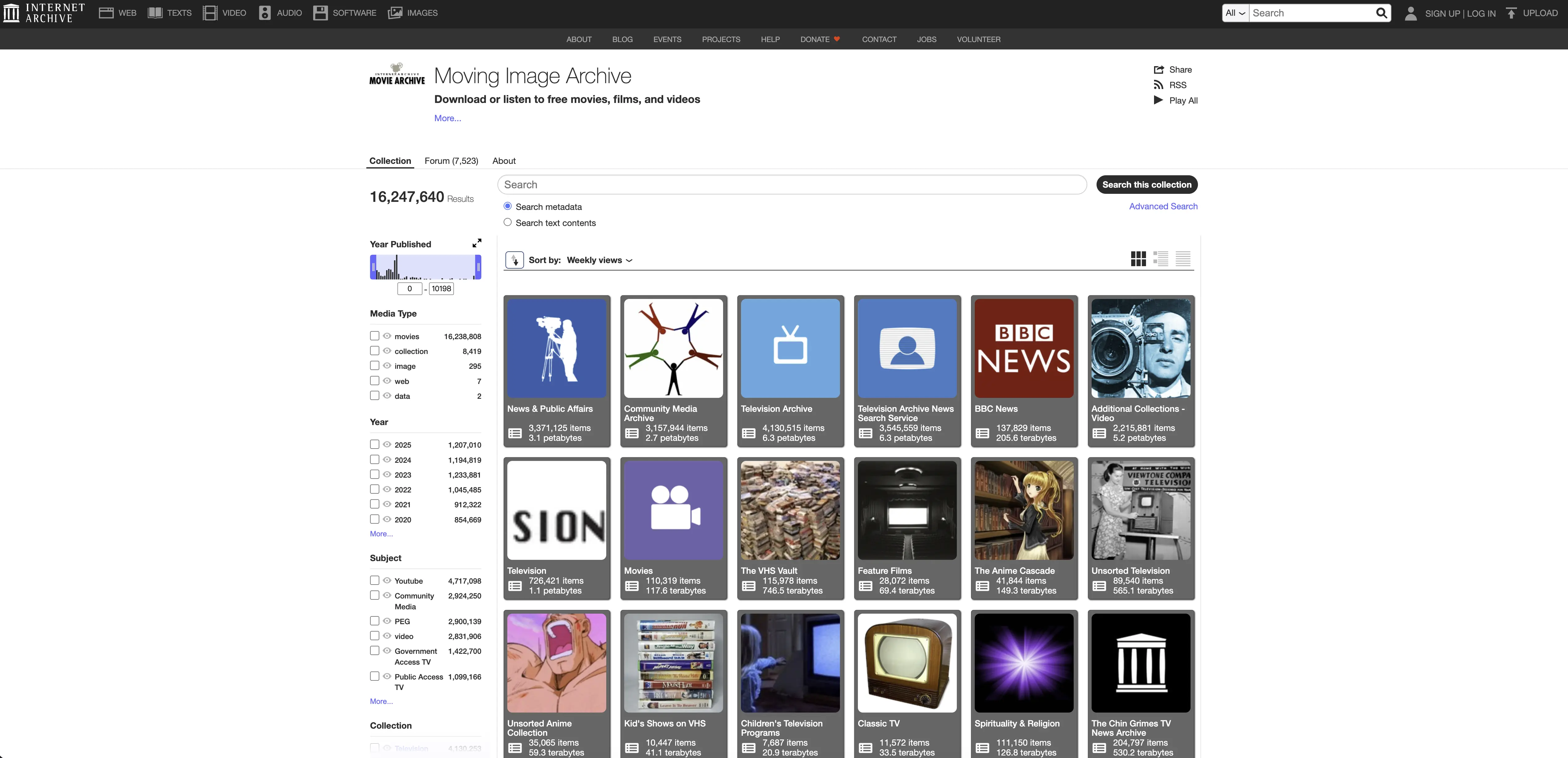1568x758 pixels.
Task: Select the Search metadata radio button
Action: pyautogui.click(x=508, y=207)
